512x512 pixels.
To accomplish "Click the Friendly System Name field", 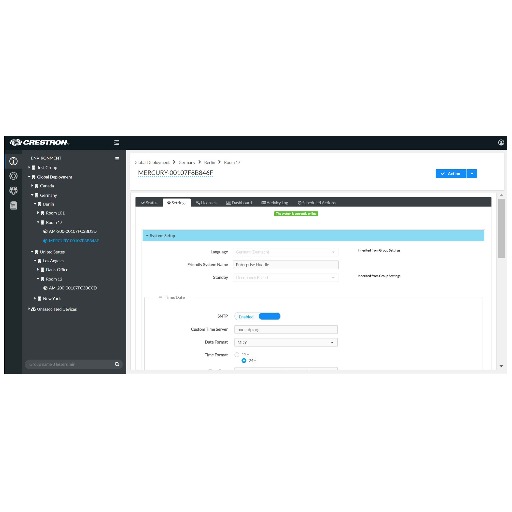I will tap(286, 265).
